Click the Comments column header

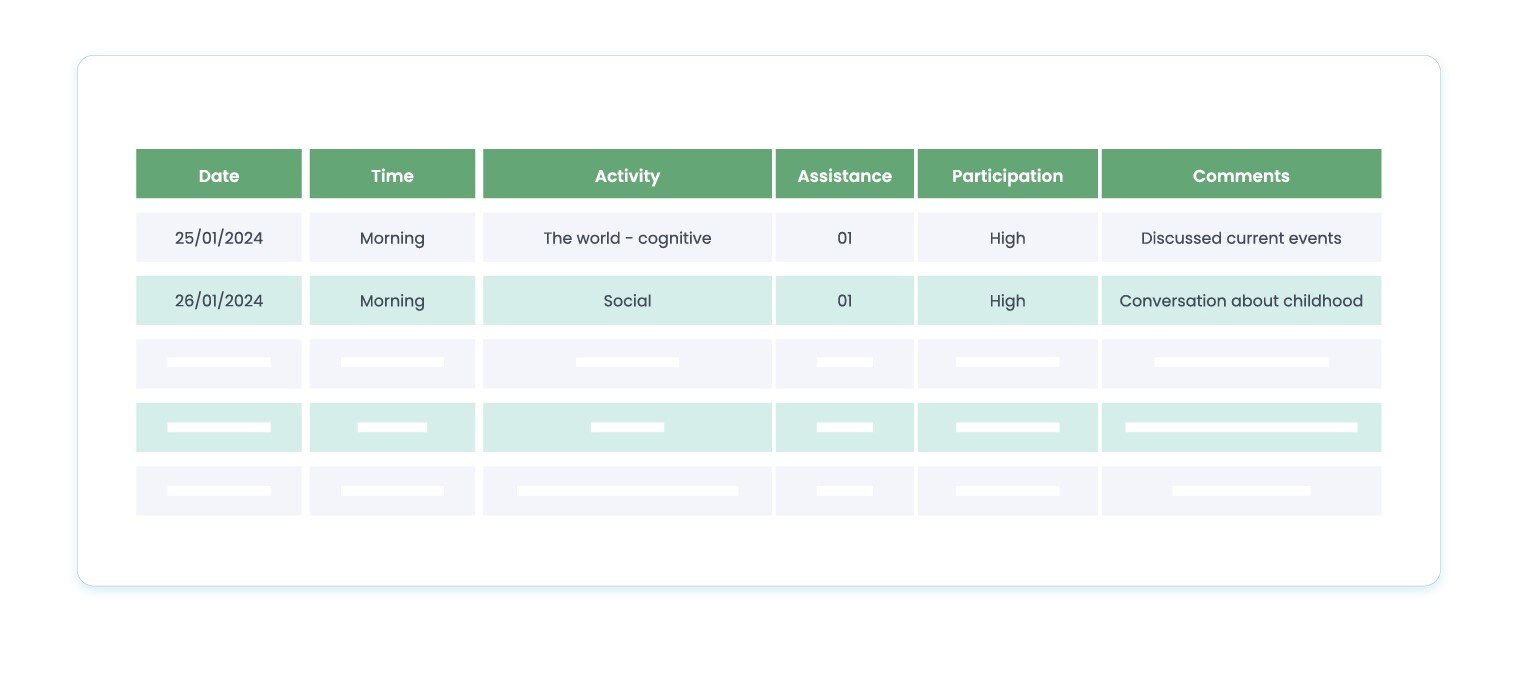pyautogui.click(x=1241, y=175)
